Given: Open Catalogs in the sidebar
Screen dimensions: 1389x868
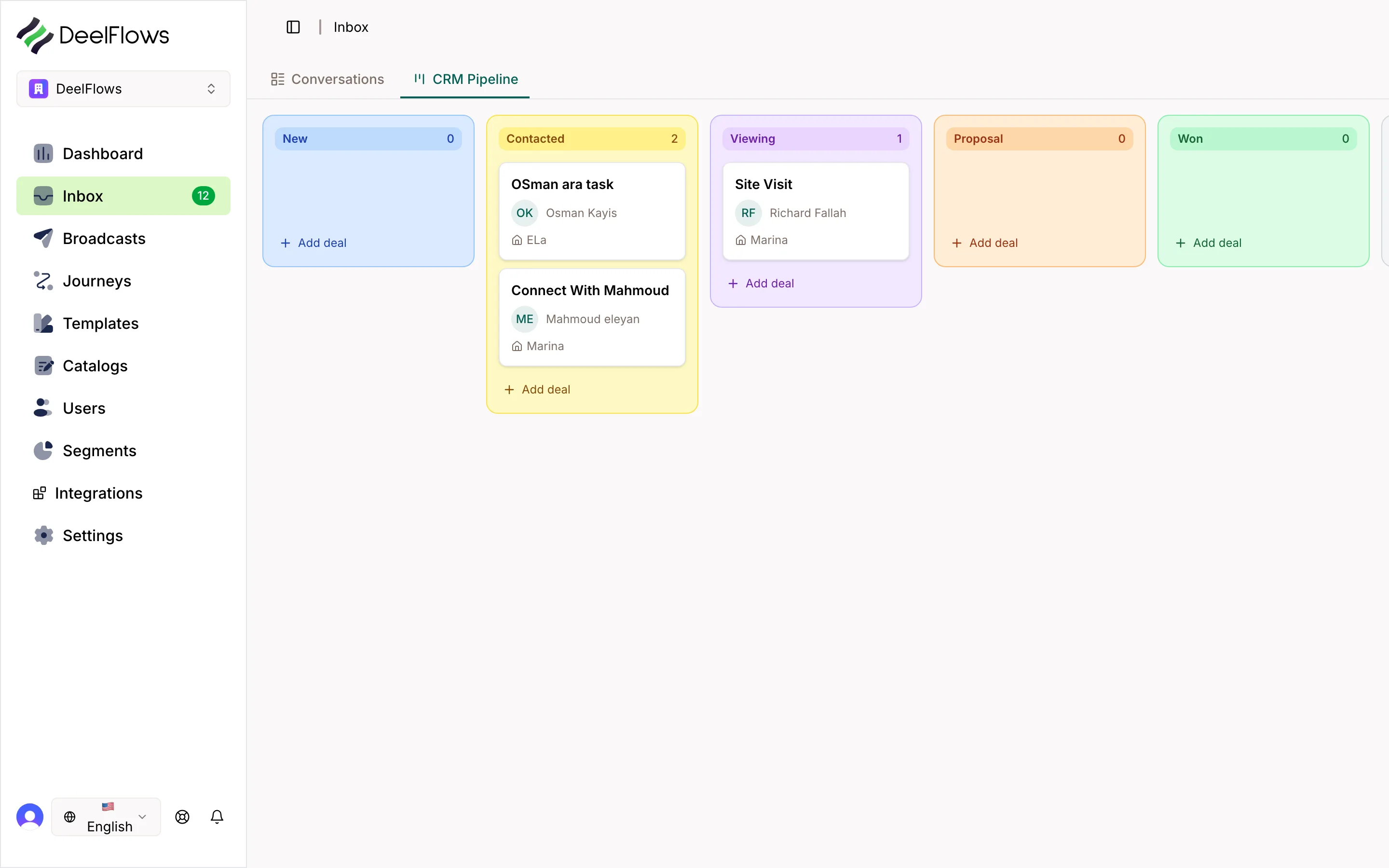Looking at the screenshot, I should [x=123, y=366].
